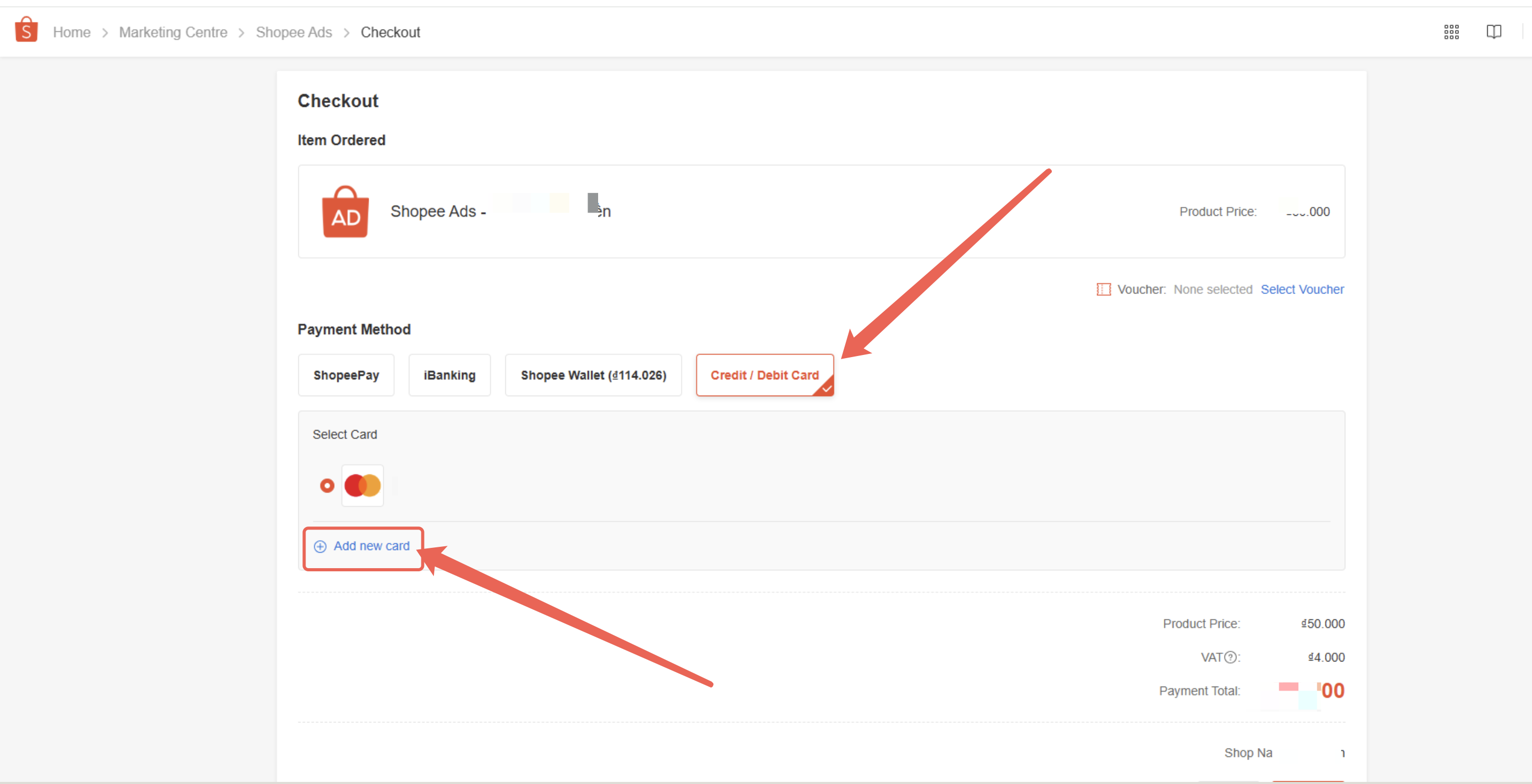Click the 'None selected' voucher text
Viewport: 1532px width, 784px height.
1213,289
